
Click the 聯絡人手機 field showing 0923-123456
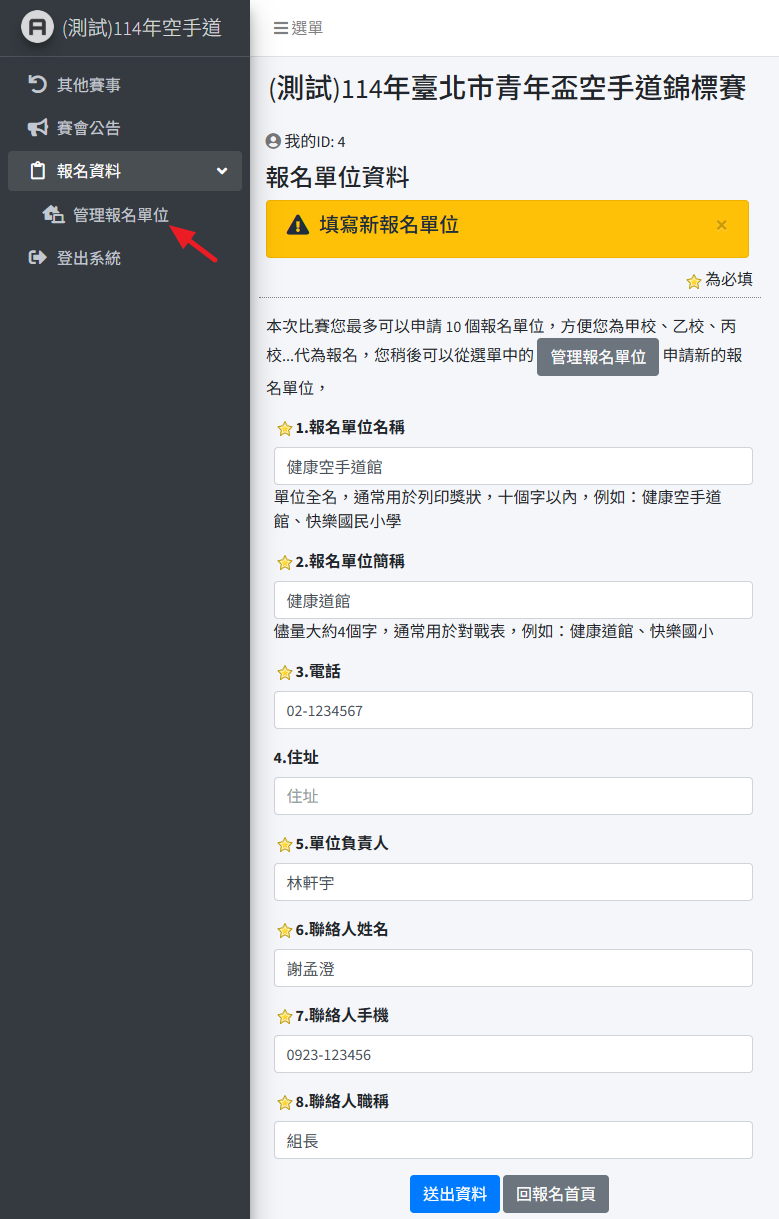513,1054
